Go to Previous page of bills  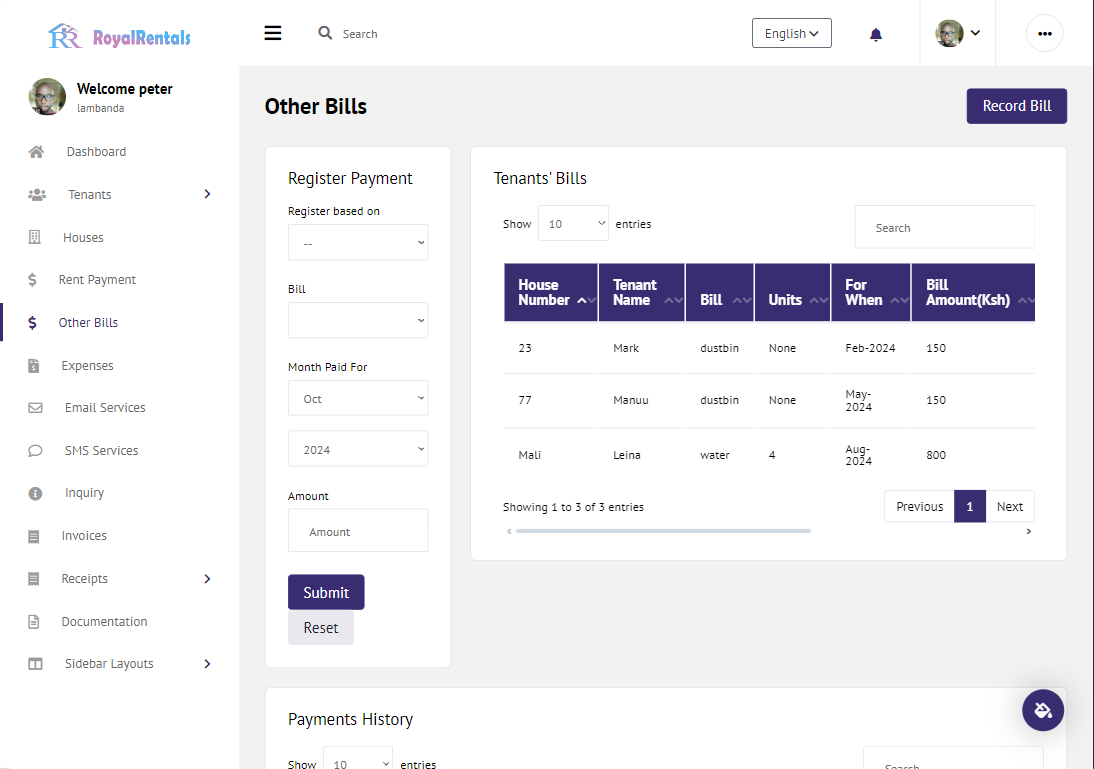[920, 507]
